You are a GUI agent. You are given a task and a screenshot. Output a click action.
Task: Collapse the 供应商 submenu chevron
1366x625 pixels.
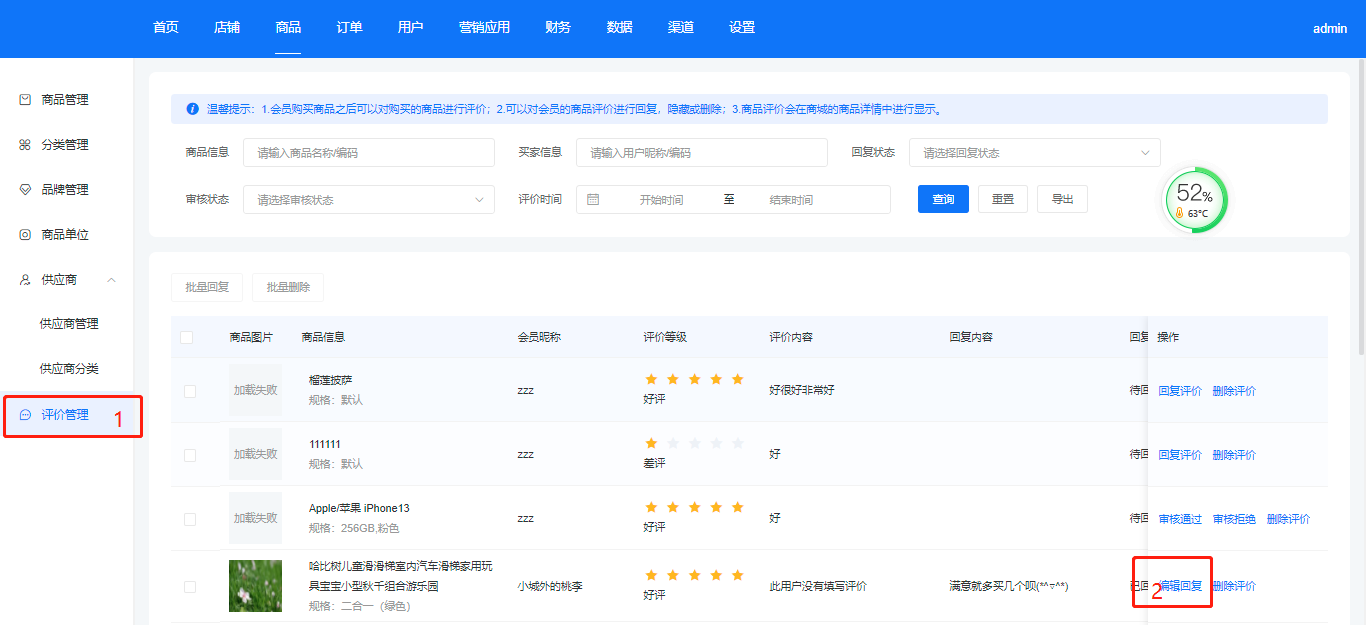pos(111,280)
